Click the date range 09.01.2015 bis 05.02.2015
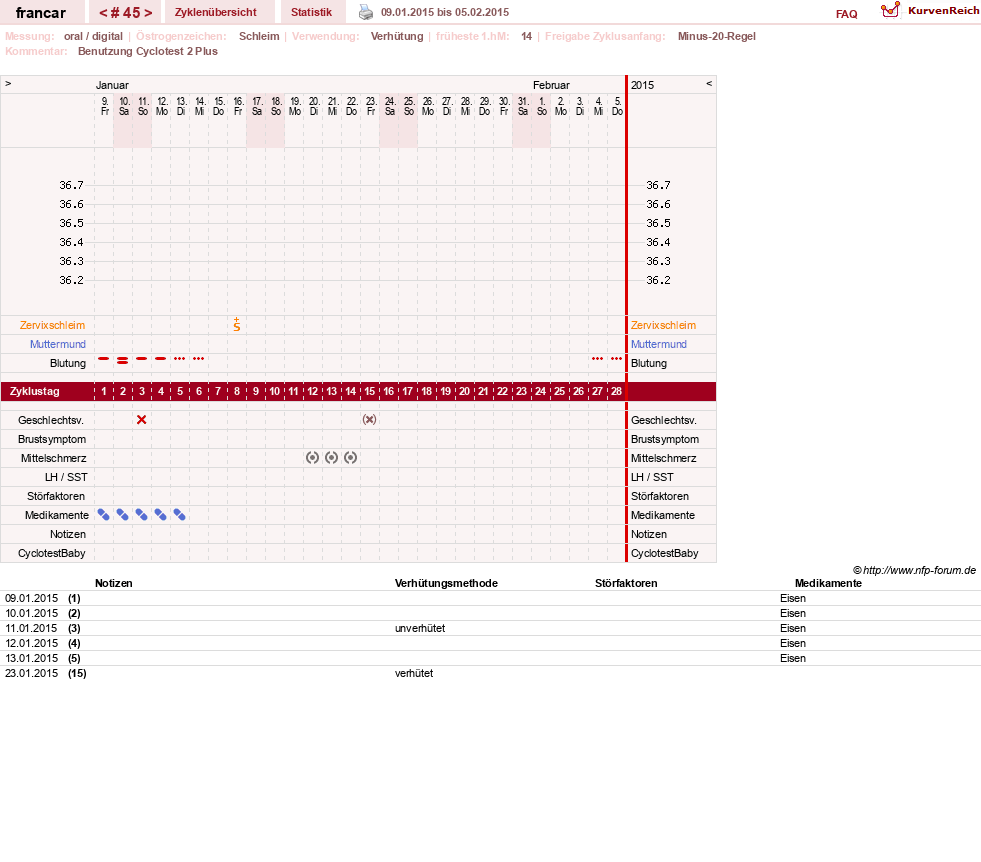Image resolution: width=981 pixels, height=862 pixels. (x=445, y=12)
